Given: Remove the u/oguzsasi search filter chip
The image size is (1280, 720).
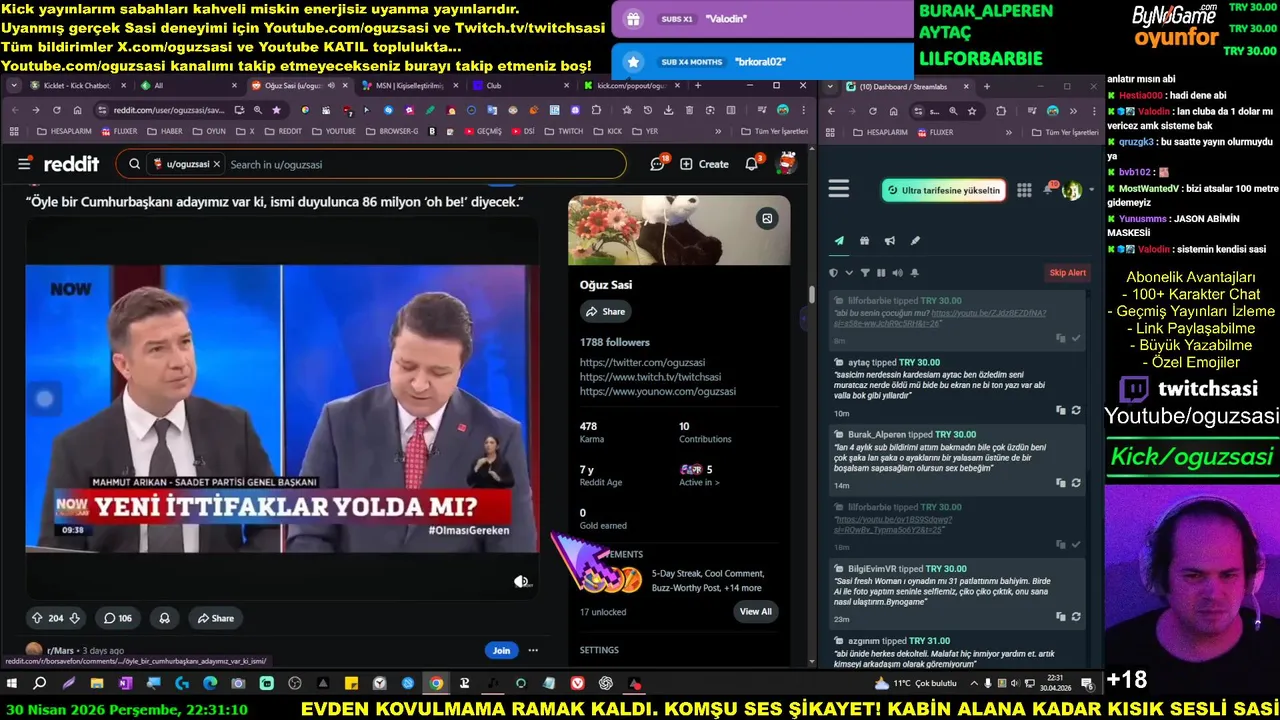Looking at the screenshot, I should (216, 164).
